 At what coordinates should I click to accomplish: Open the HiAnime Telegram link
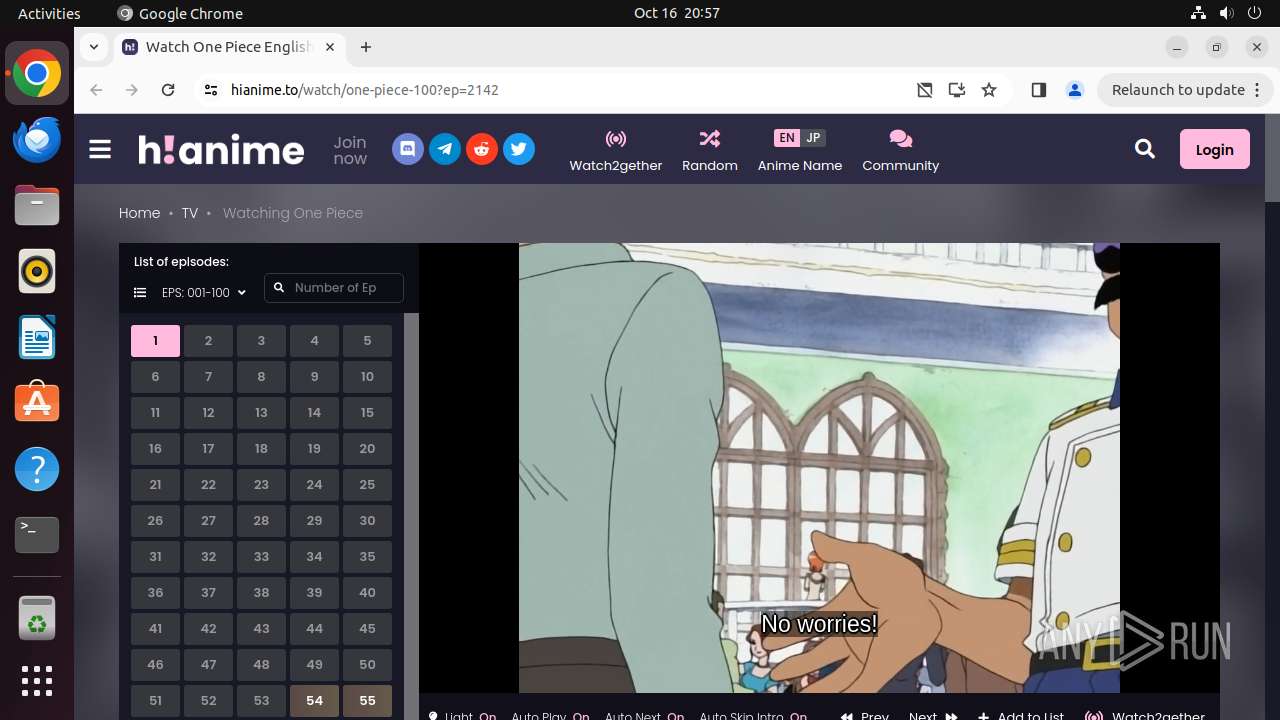(445, 150)
